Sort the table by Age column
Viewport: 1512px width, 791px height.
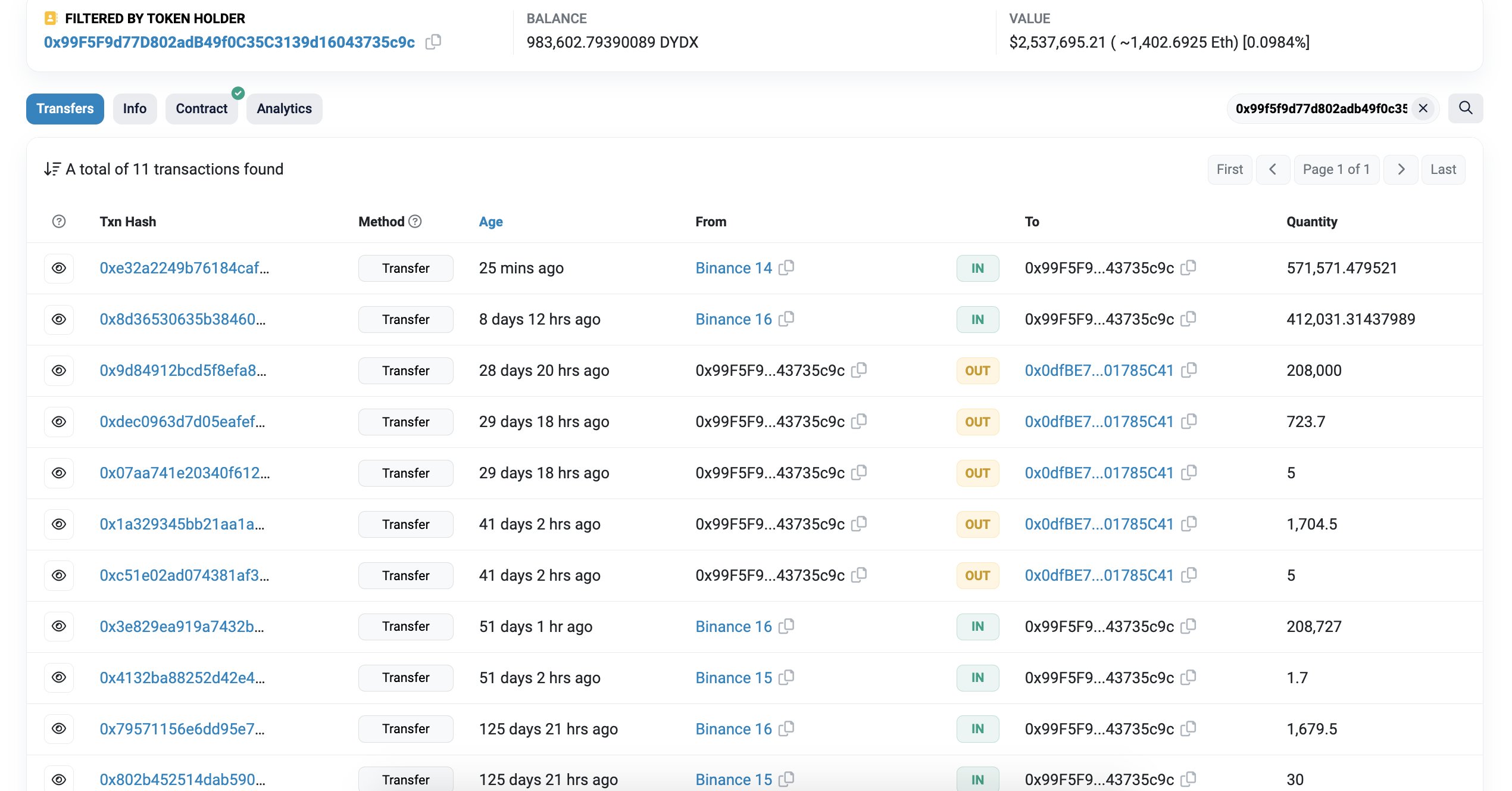coord(490,221)
